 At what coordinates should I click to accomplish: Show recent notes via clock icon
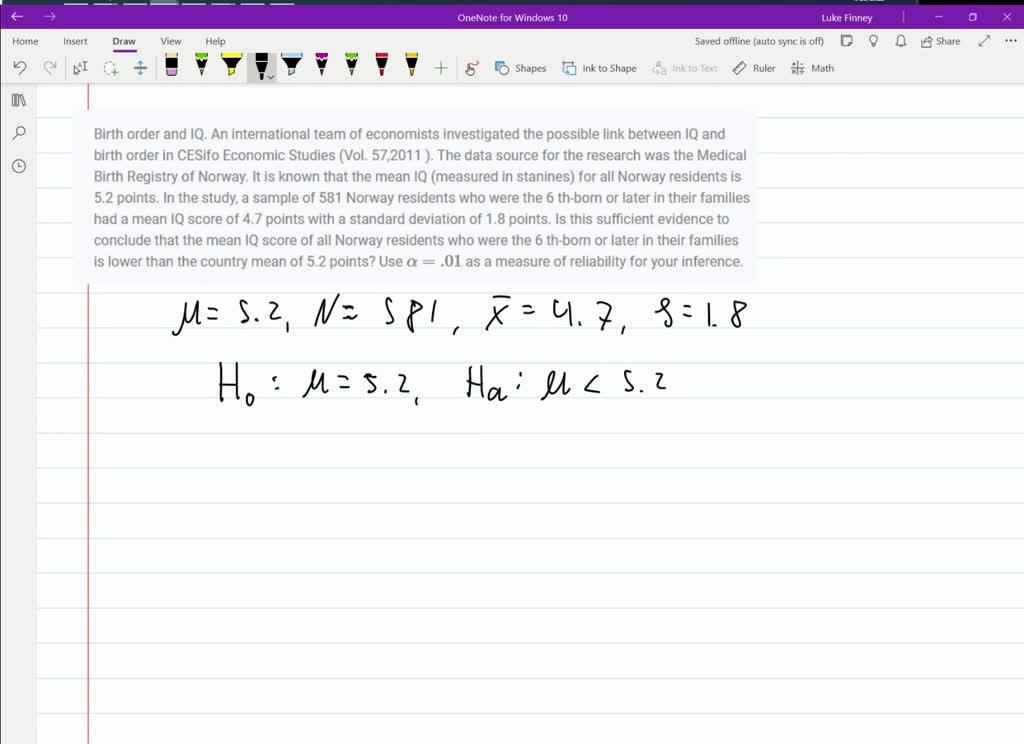click(x=18, y=166)
